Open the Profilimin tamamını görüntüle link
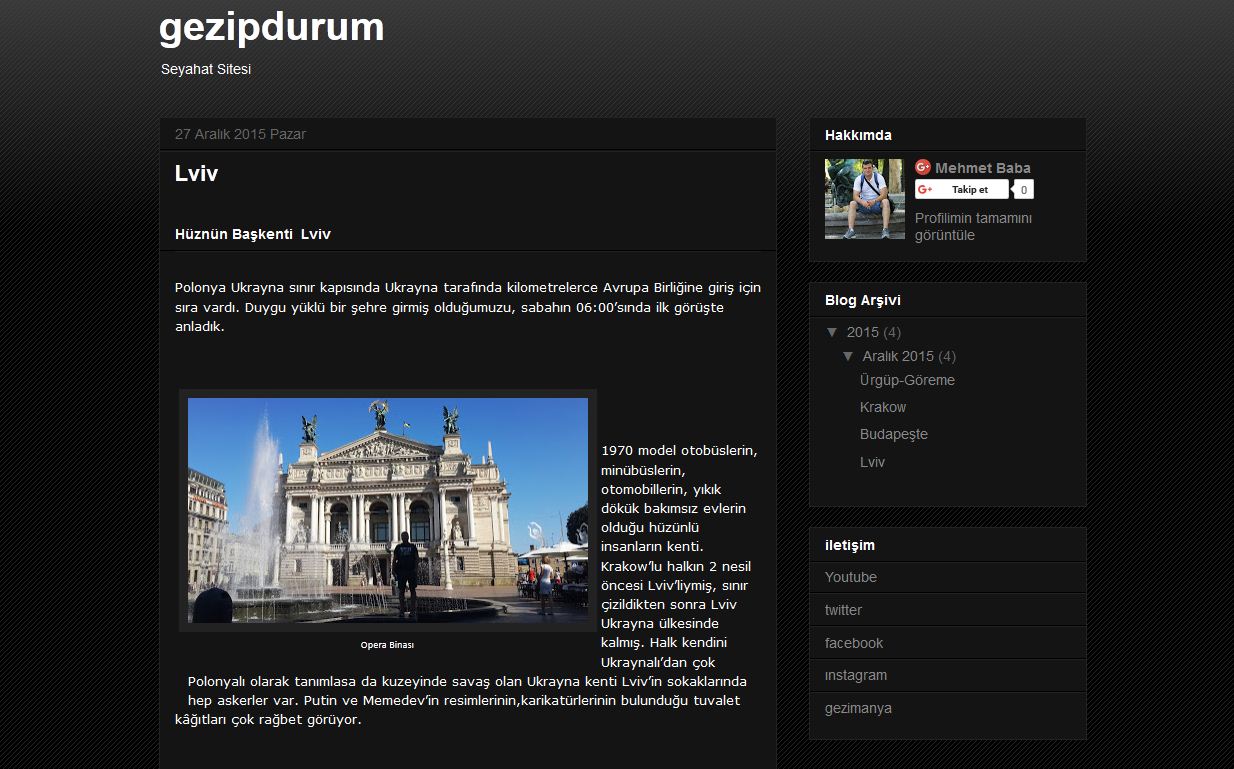 coord(973,226)
